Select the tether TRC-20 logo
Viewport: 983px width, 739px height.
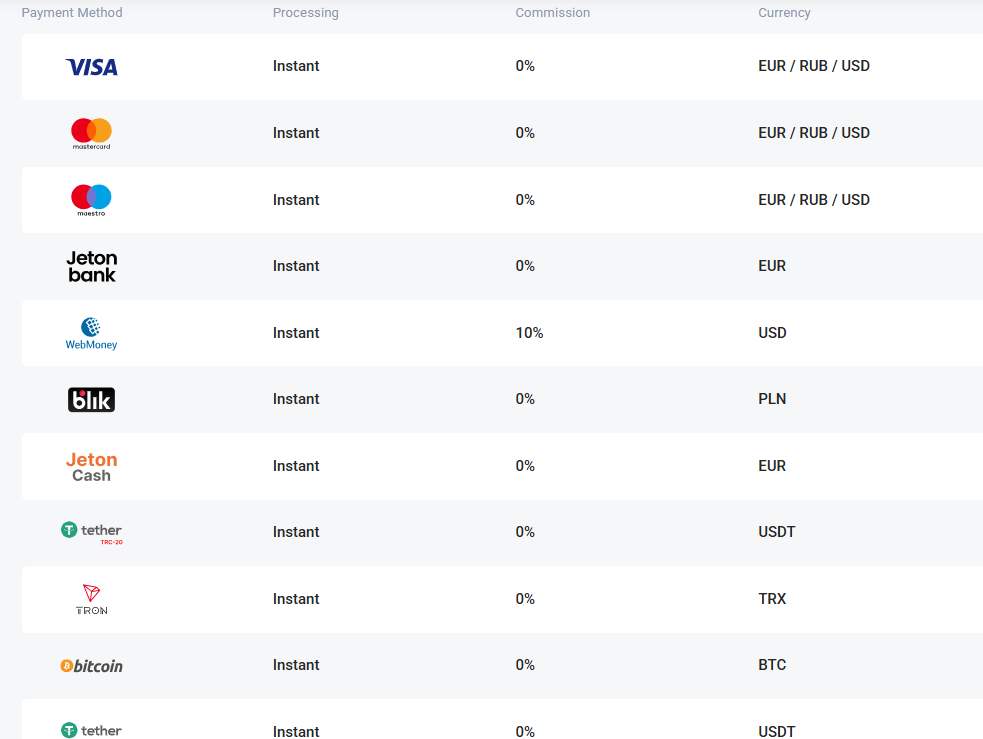pos(91,532)
